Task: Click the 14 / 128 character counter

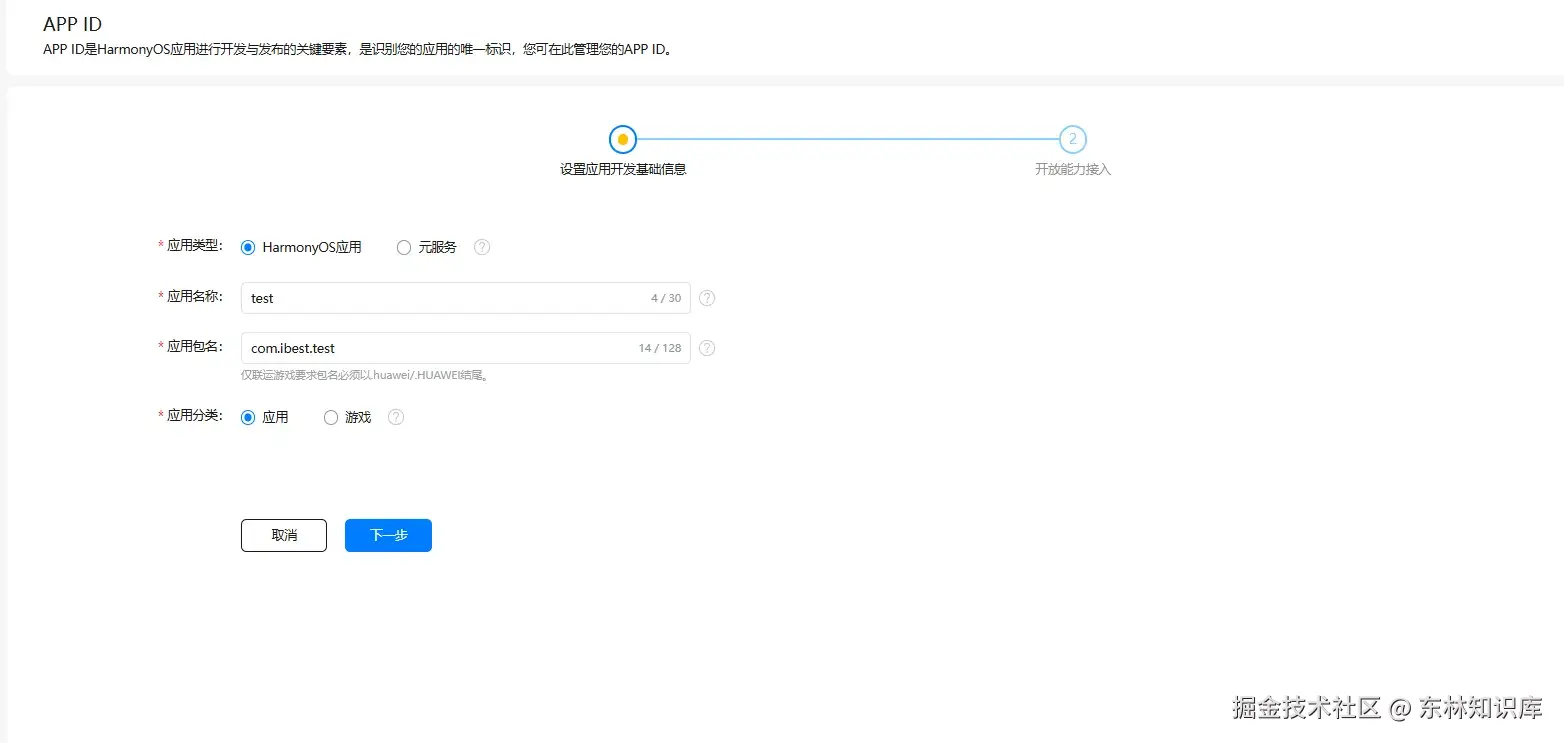Action: pos(660,348)
